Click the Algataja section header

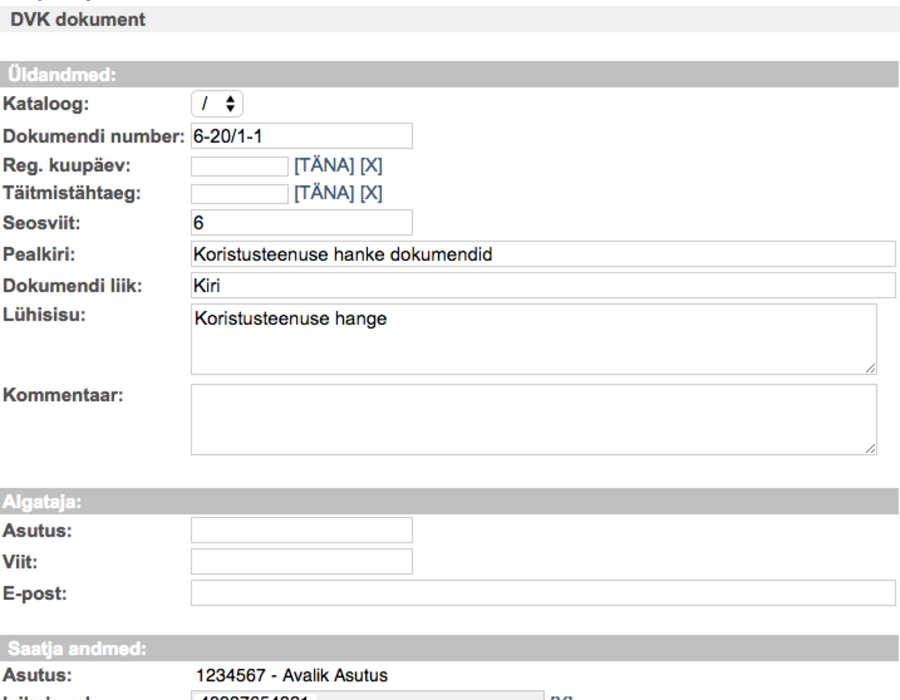449,501
